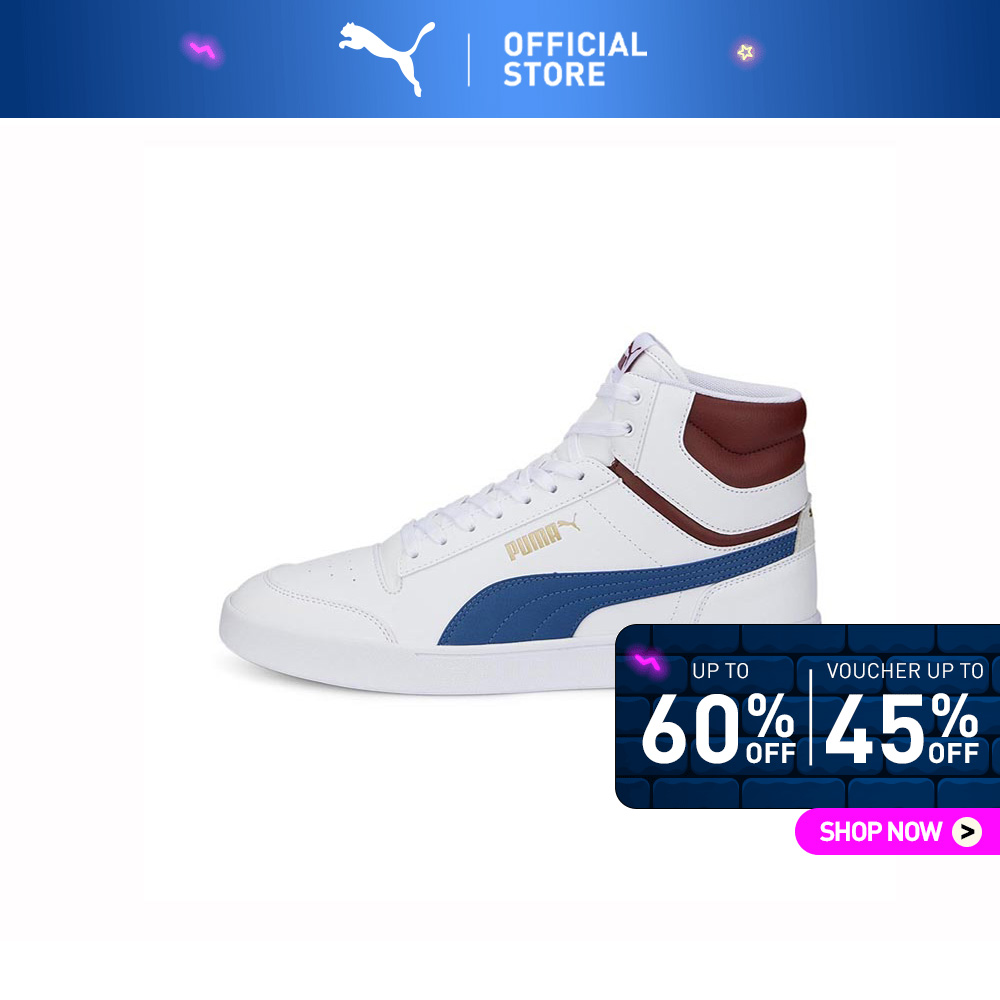Click the glowing star icon in header
The image size is (1000, 1000).
(746, 52)
